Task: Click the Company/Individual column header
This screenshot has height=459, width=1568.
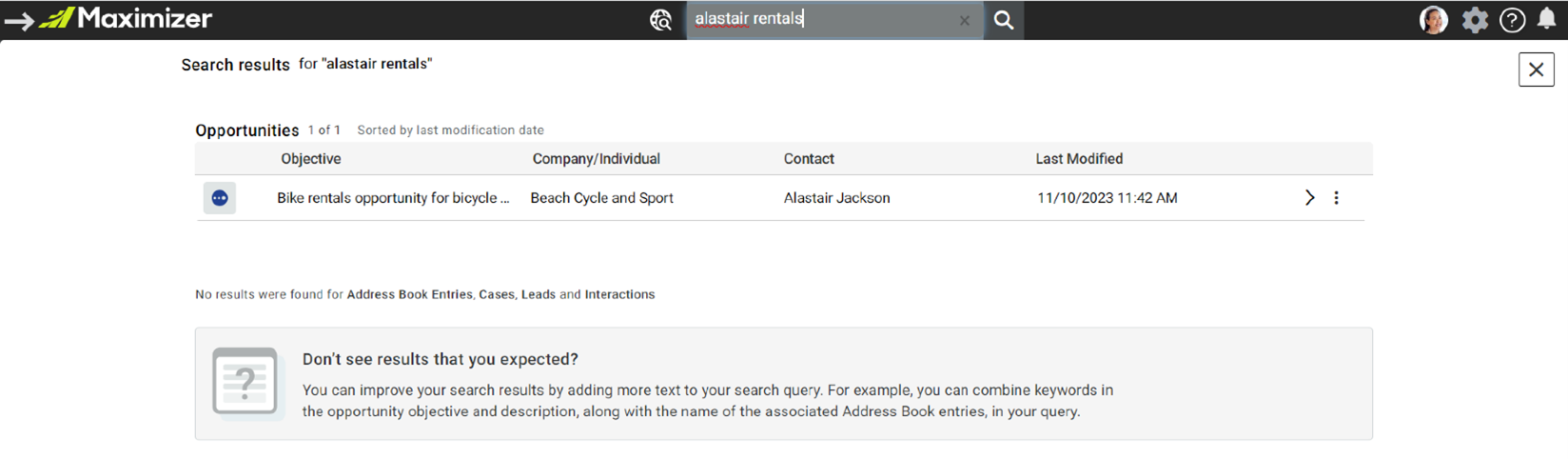Action: coord(596,159)
